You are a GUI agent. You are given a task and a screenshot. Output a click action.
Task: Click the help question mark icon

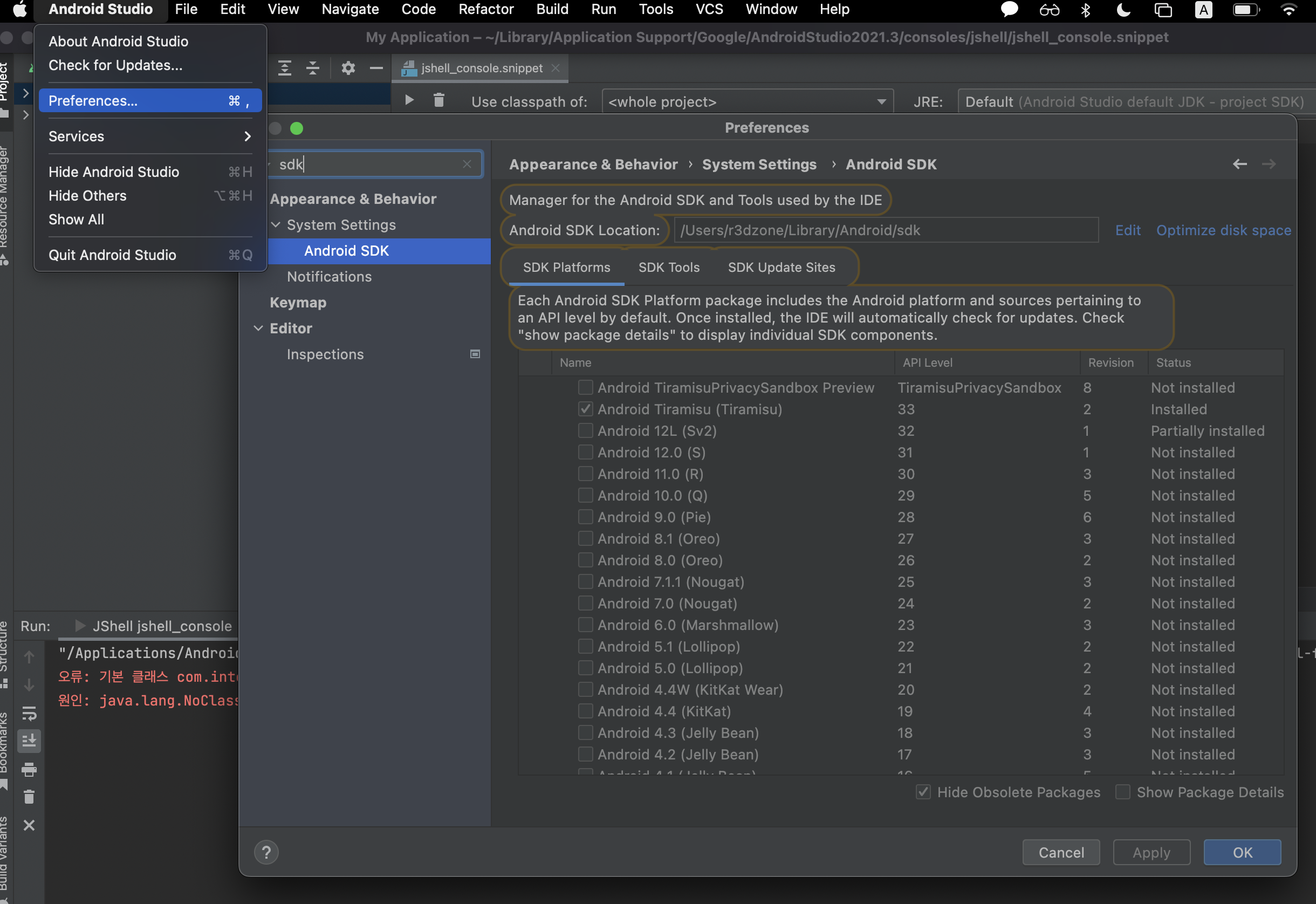[266, 852]
